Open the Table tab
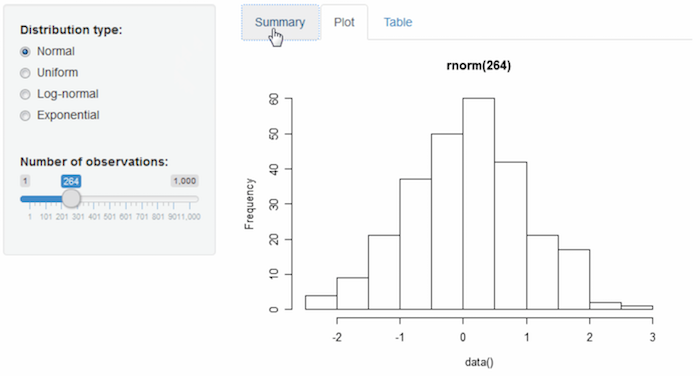700x376 pixels. tap(398, 22)
